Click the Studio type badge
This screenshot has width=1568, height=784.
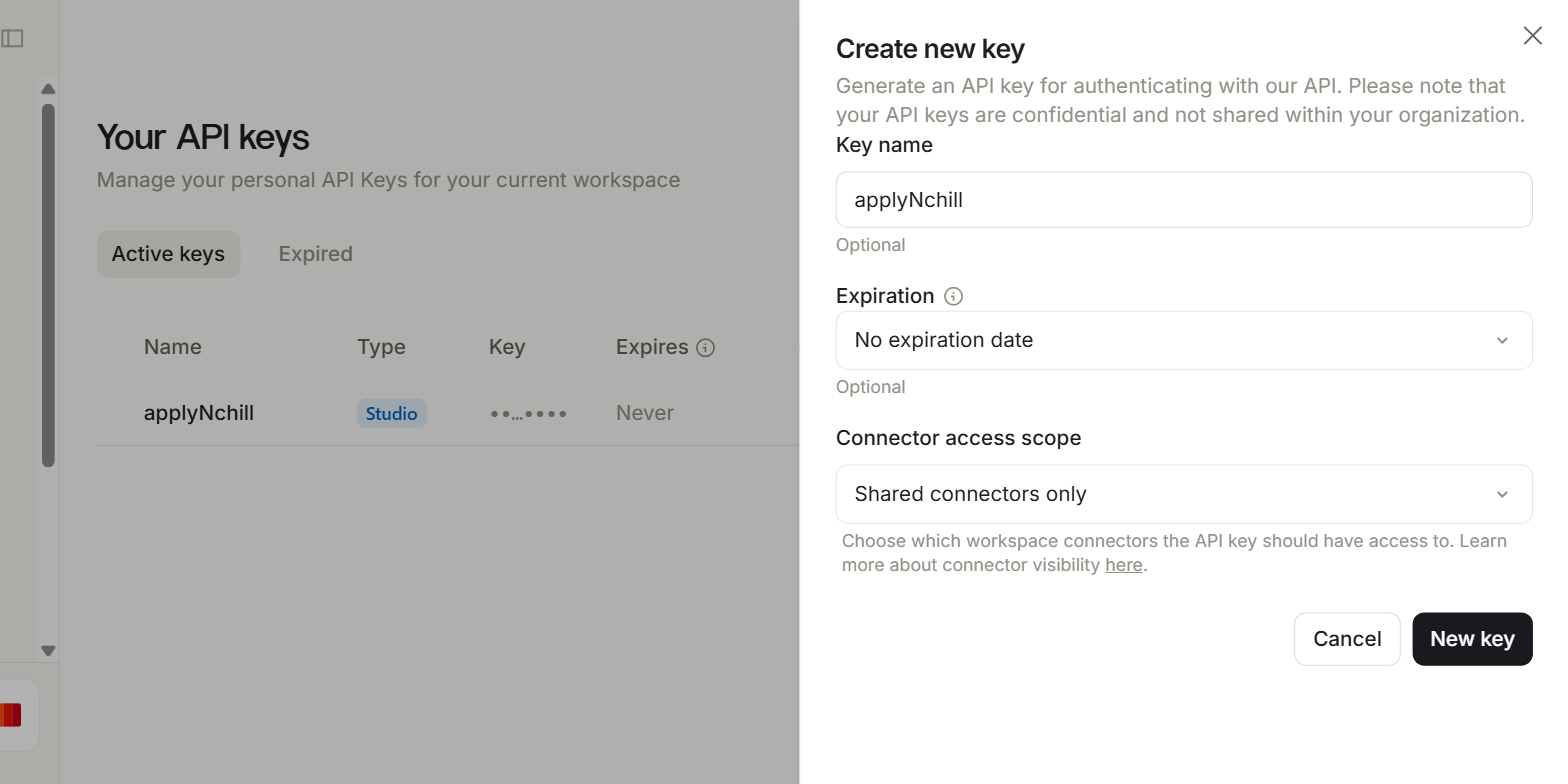tap(391, 413)
